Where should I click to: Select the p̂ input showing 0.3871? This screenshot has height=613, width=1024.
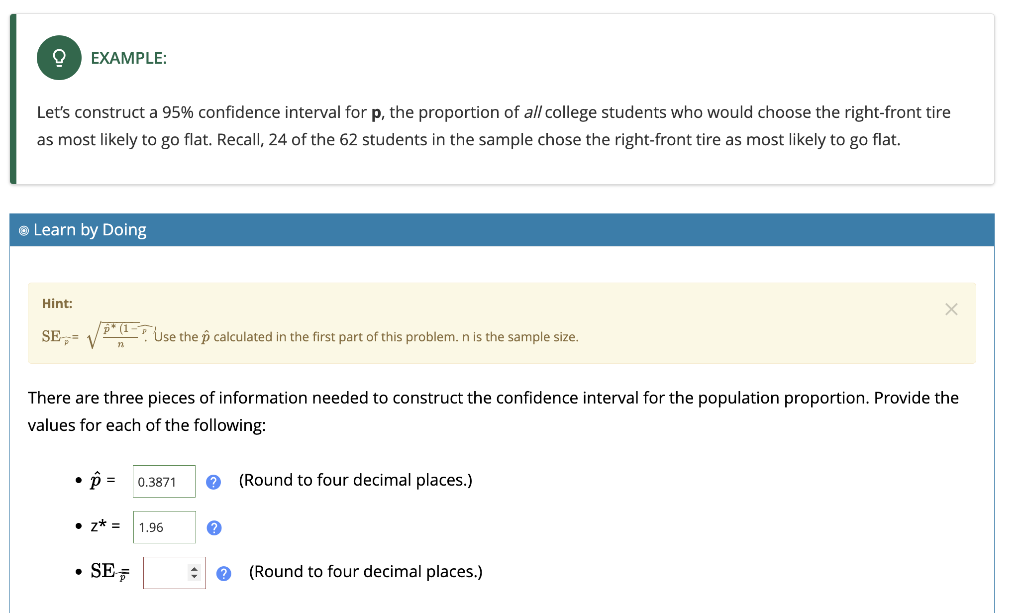(163, 481)
